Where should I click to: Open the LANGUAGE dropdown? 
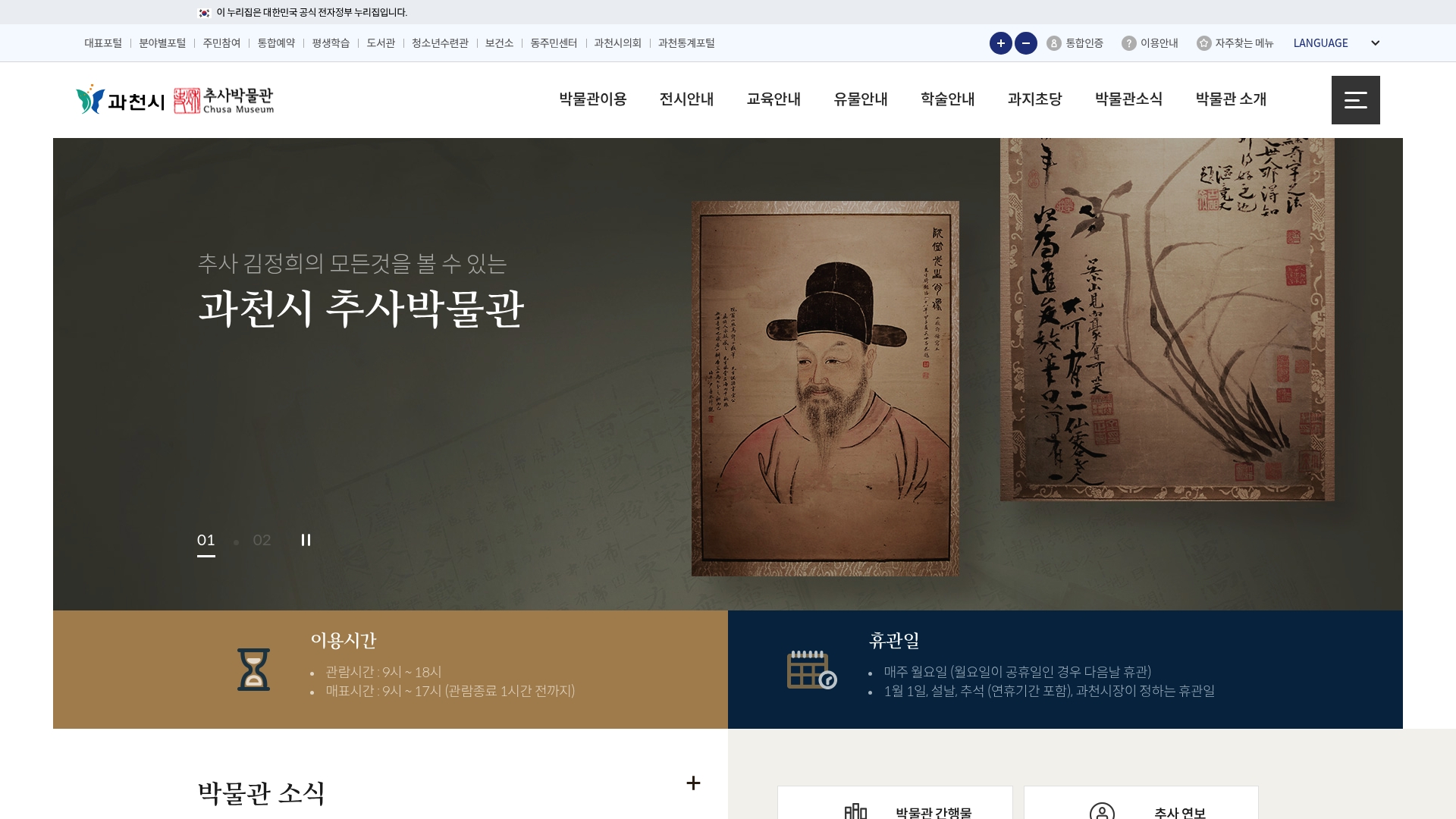[x=1336, y=43]
